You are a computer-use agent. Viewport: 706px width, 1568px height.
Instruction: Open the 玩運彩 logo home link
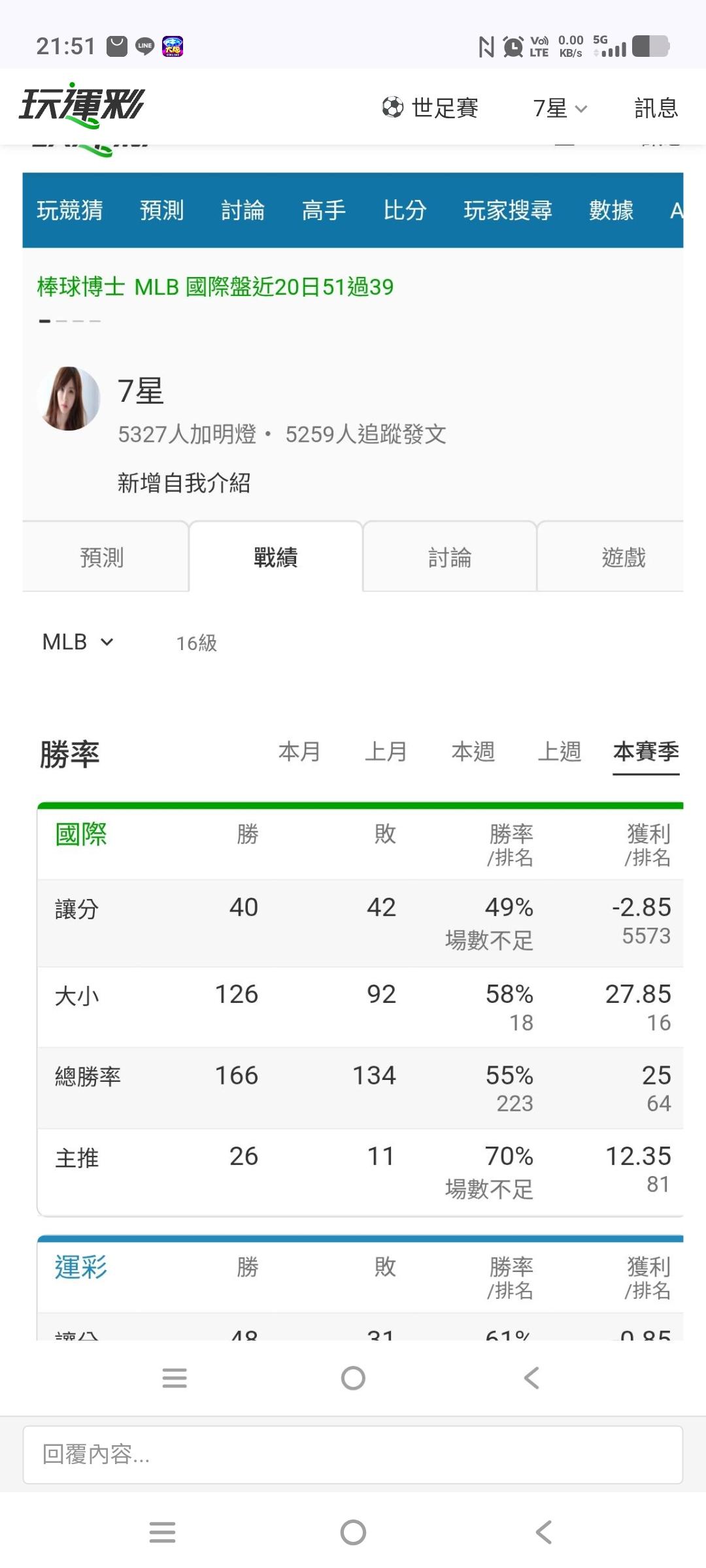click(82, 105)
